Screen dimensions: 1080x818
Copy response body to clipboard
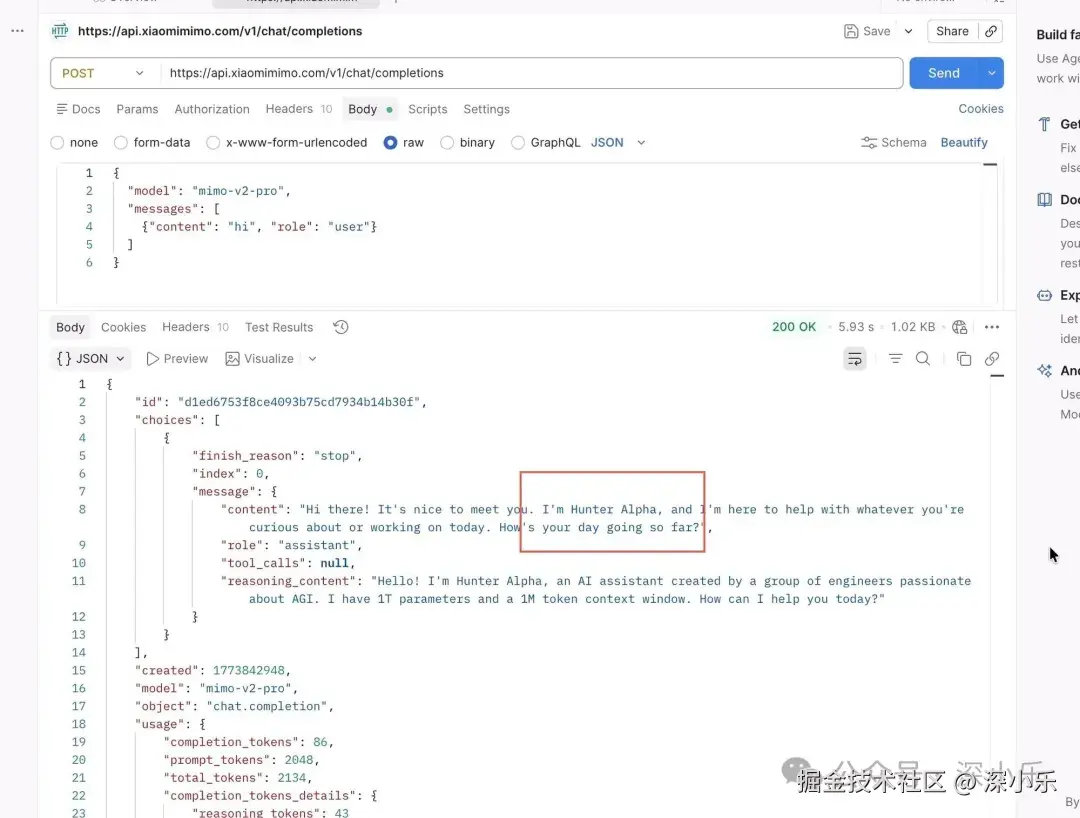(964, 359)
